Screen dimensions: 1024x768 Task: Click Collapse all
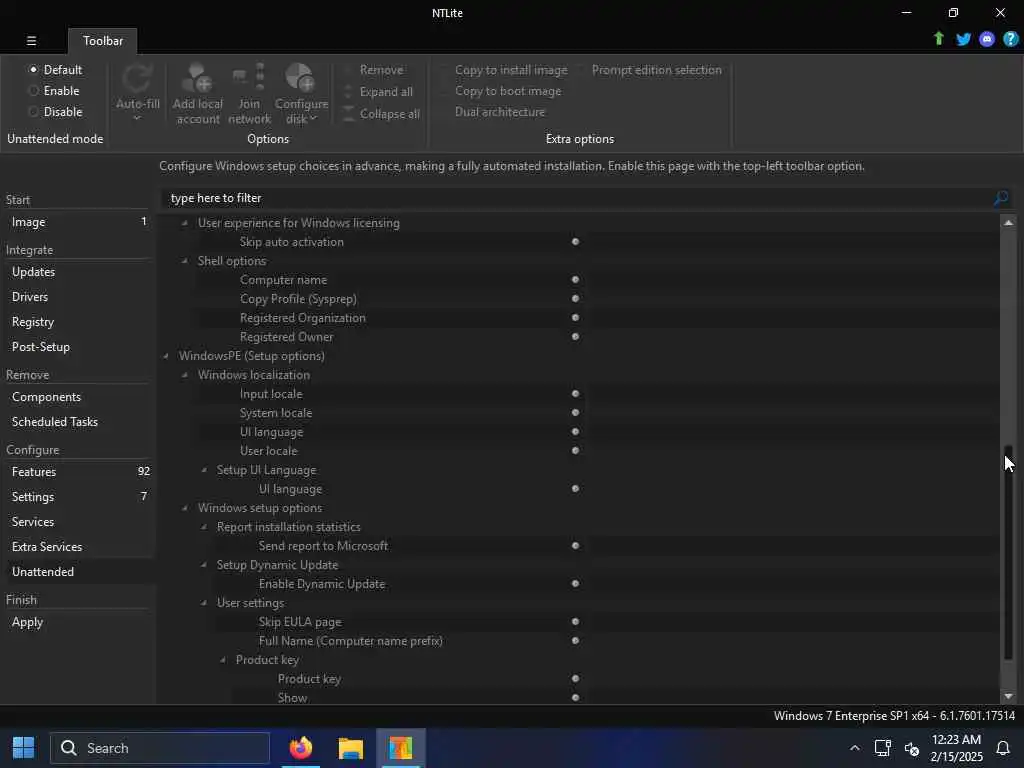coord(382,114)
